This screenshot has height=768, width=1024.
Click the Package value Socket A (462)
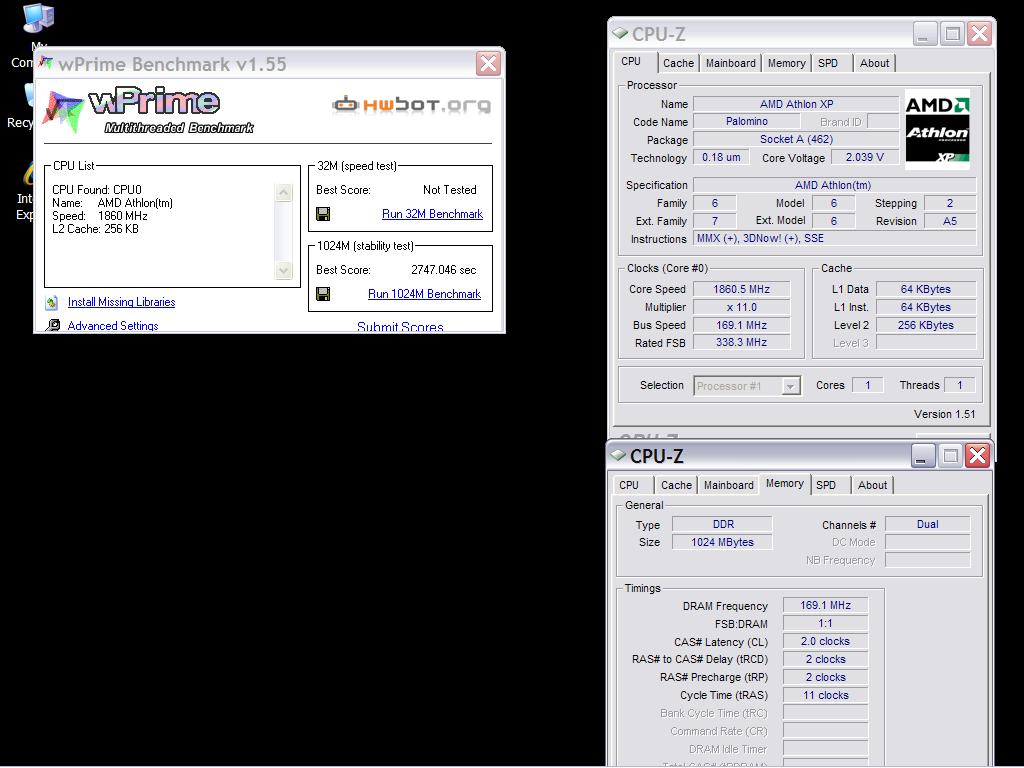point(796,139)
